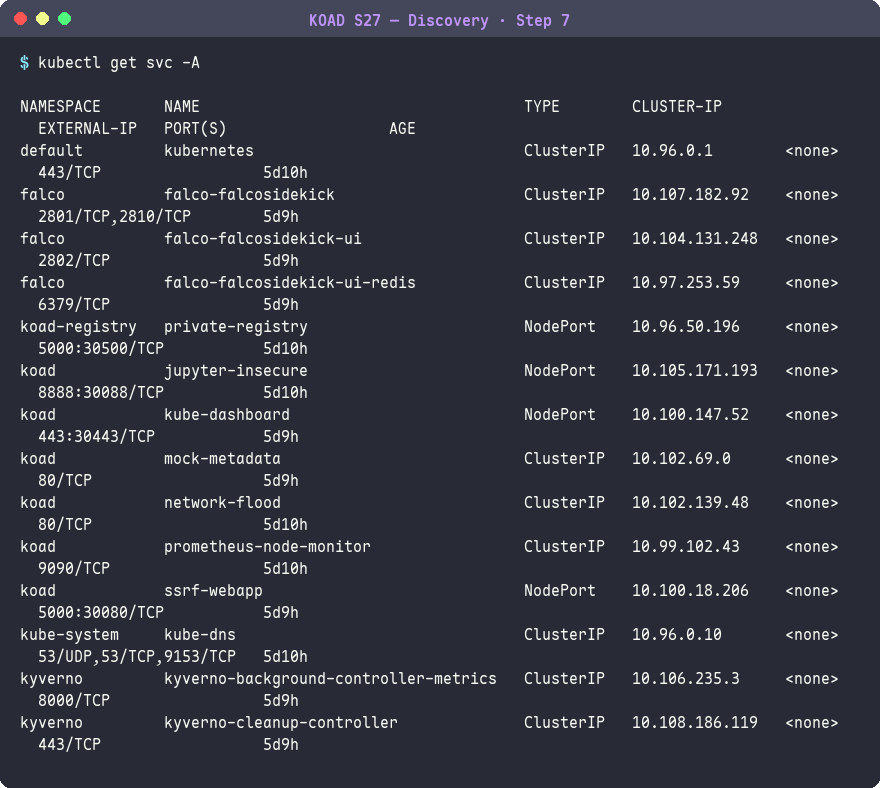Click the TYPE column header

542,107
